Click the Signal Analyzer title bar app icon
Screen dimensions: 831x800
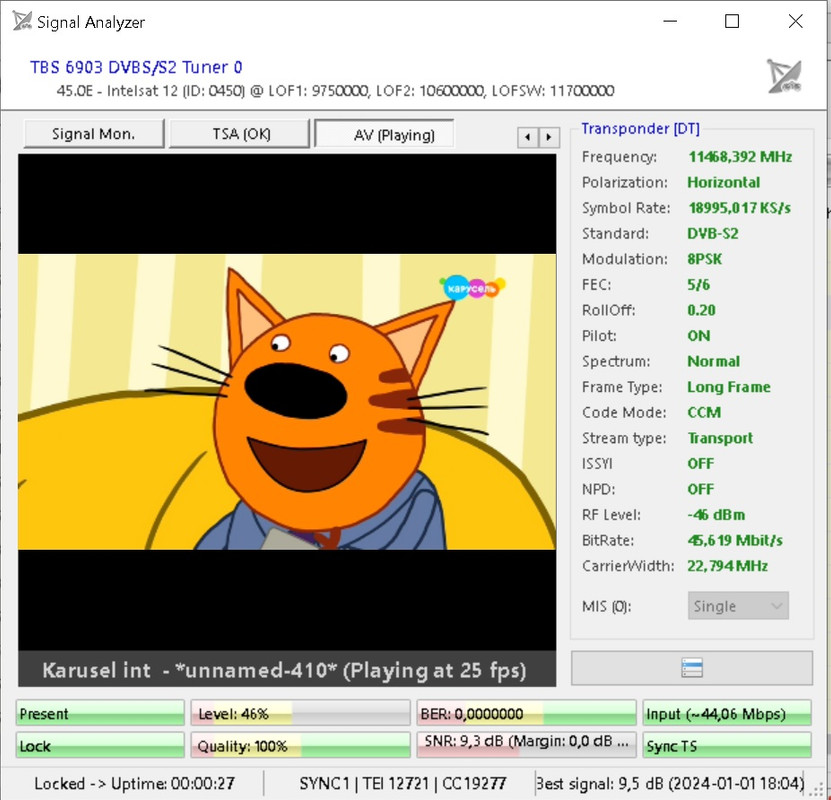pos(22,21)
